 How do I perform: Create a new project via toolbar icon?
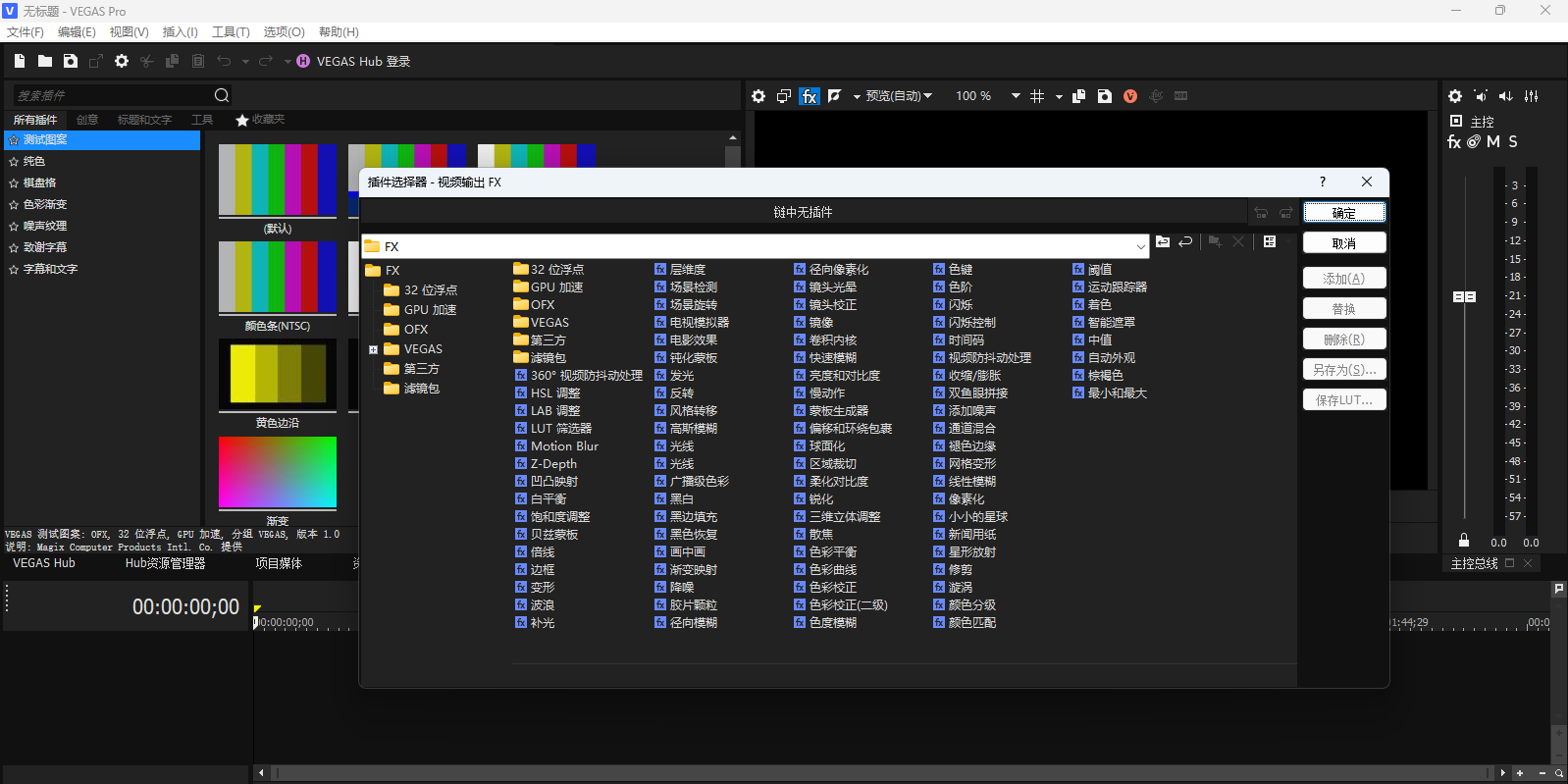20,61
